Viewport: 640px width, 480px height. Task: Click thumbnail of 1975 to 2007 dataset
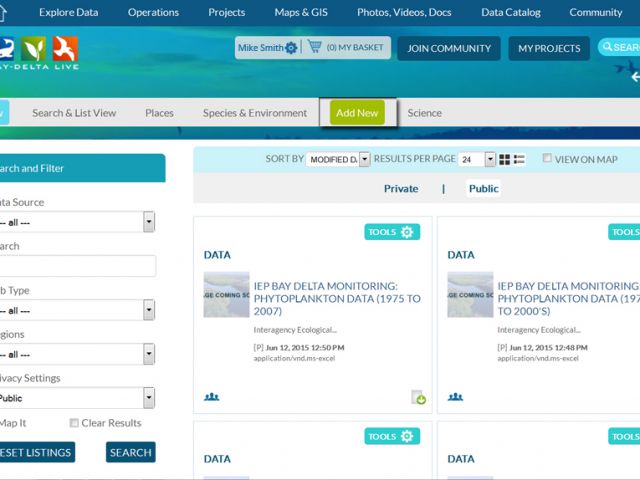coord(227,295)
